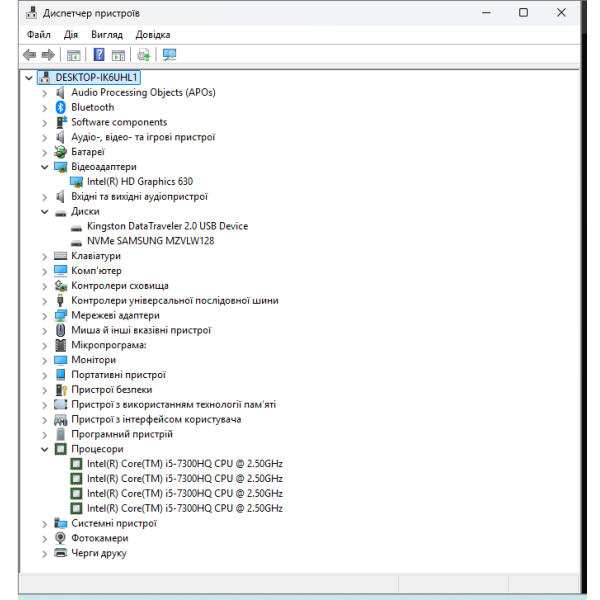
Task: Select the first i5-7300HQ processor entry
Action: 184,464
